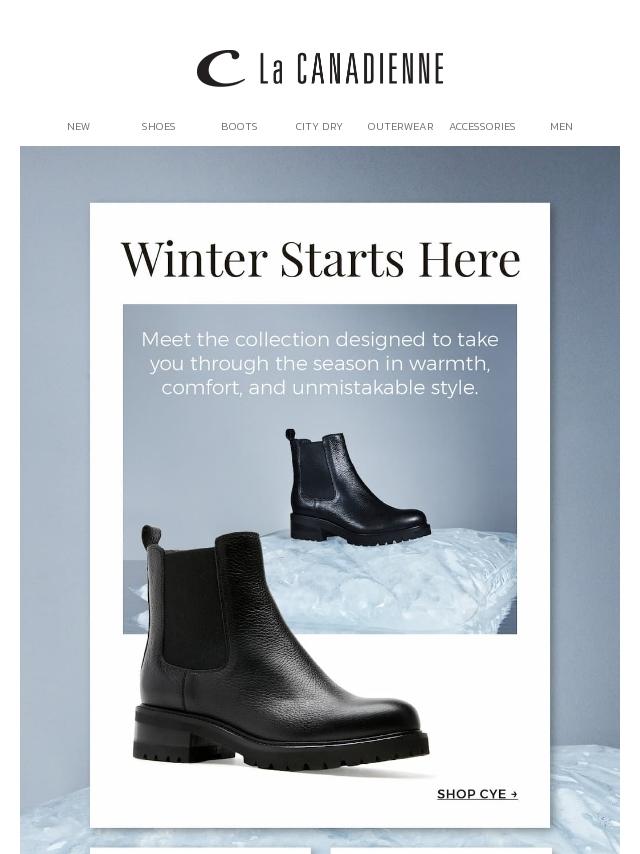Select the CITY DRY navigation link
This screenshot has height=854, width=640.
pyautogui.click(x=319, y=126)
